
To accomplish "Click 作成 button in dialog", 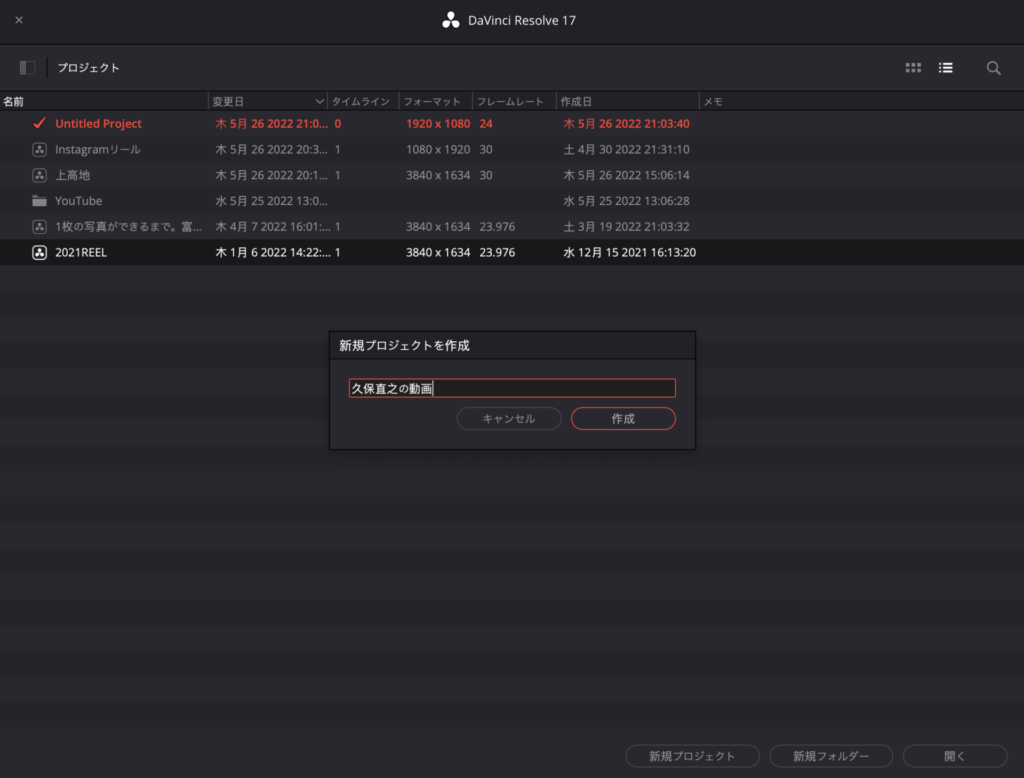I will coord(623,419).
